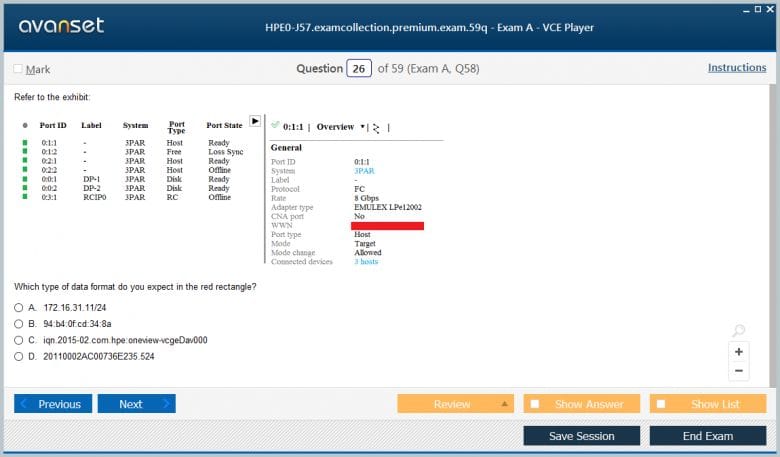This screenshot has height=457, width=780.
Task: Minimize the VCE Player window
Action: [746, 10]
